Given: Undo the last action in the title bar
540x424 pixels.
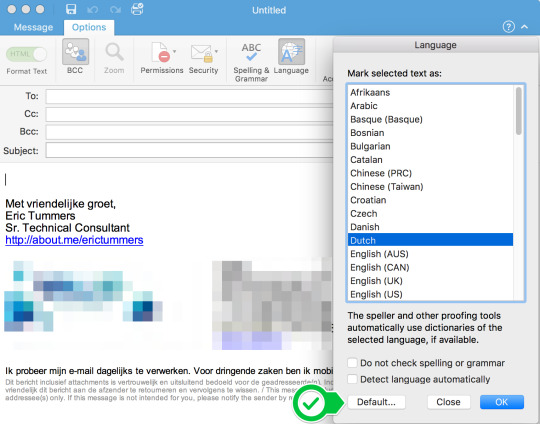Looking at the screenshot, I should tap(92, 9).
